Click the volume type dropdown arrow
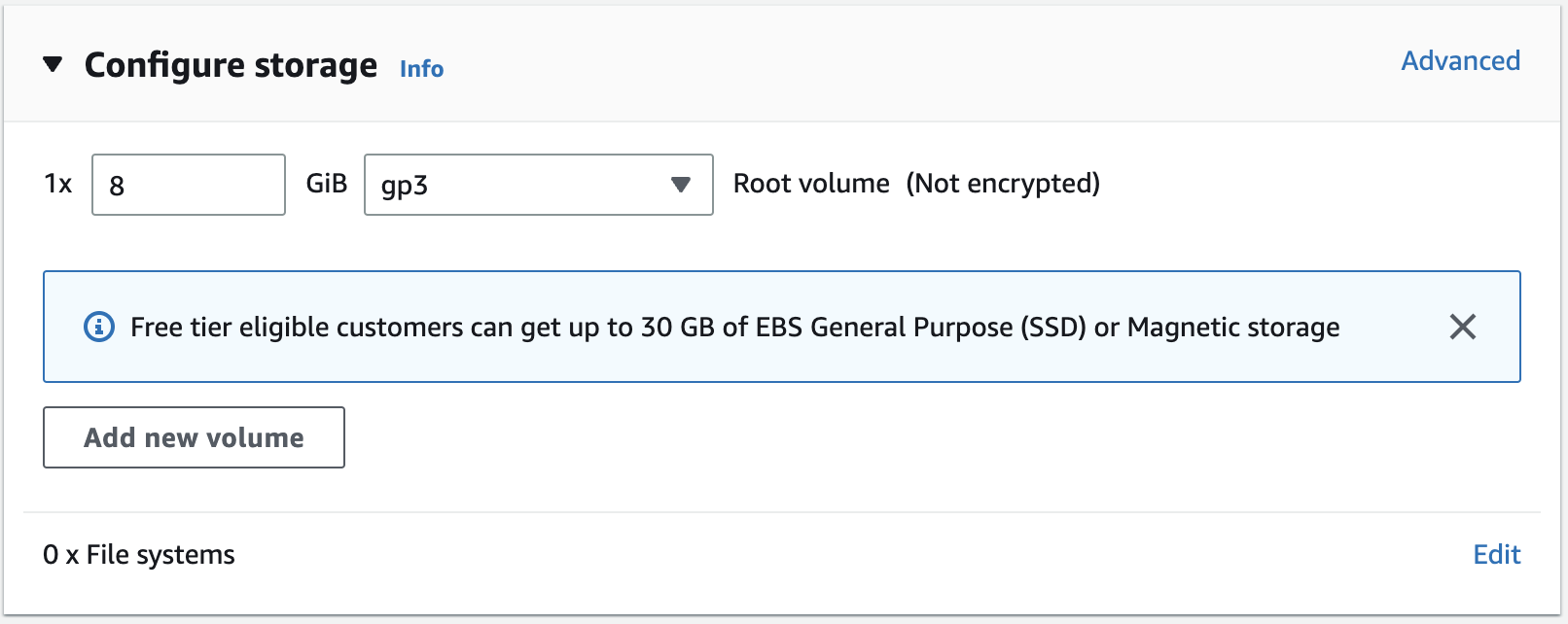The width and height of the screenshot is (1568, 624). (681, 185)
